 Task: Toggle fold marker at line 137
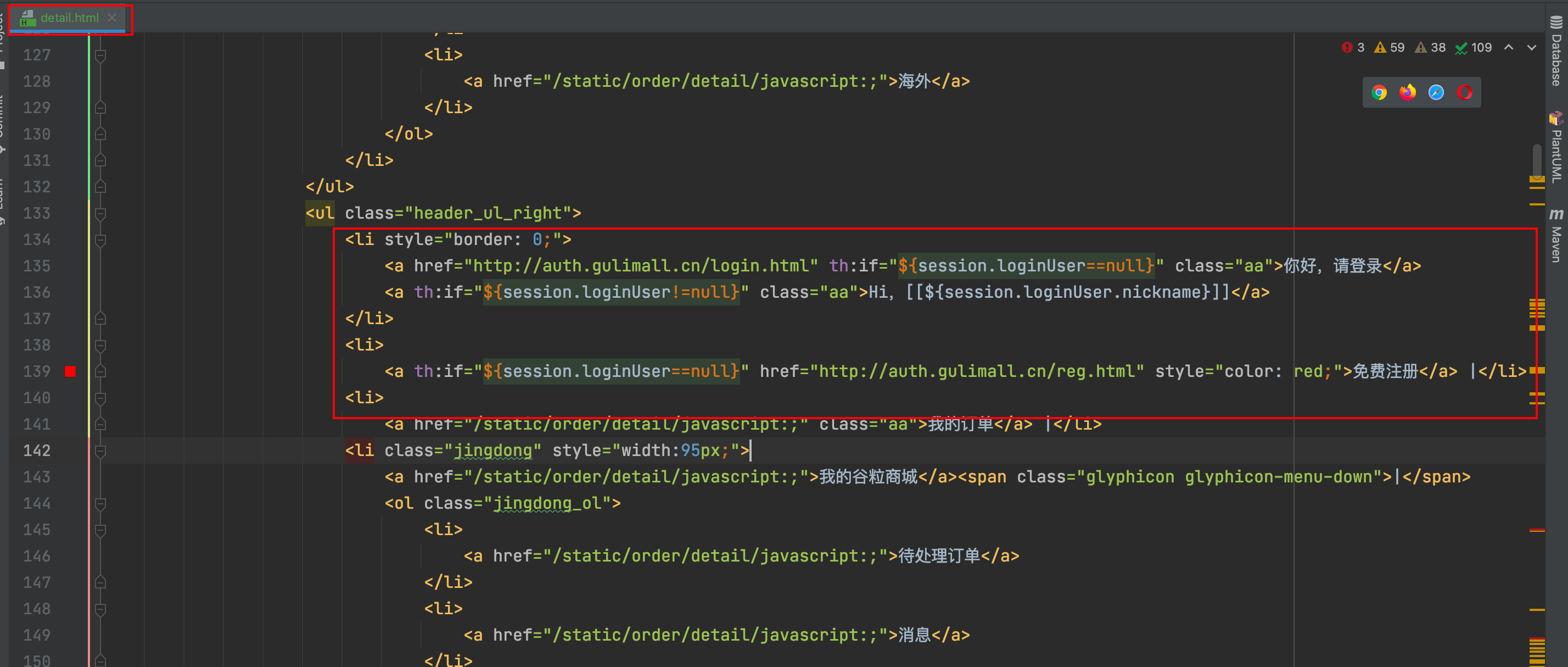click(101, 319)
